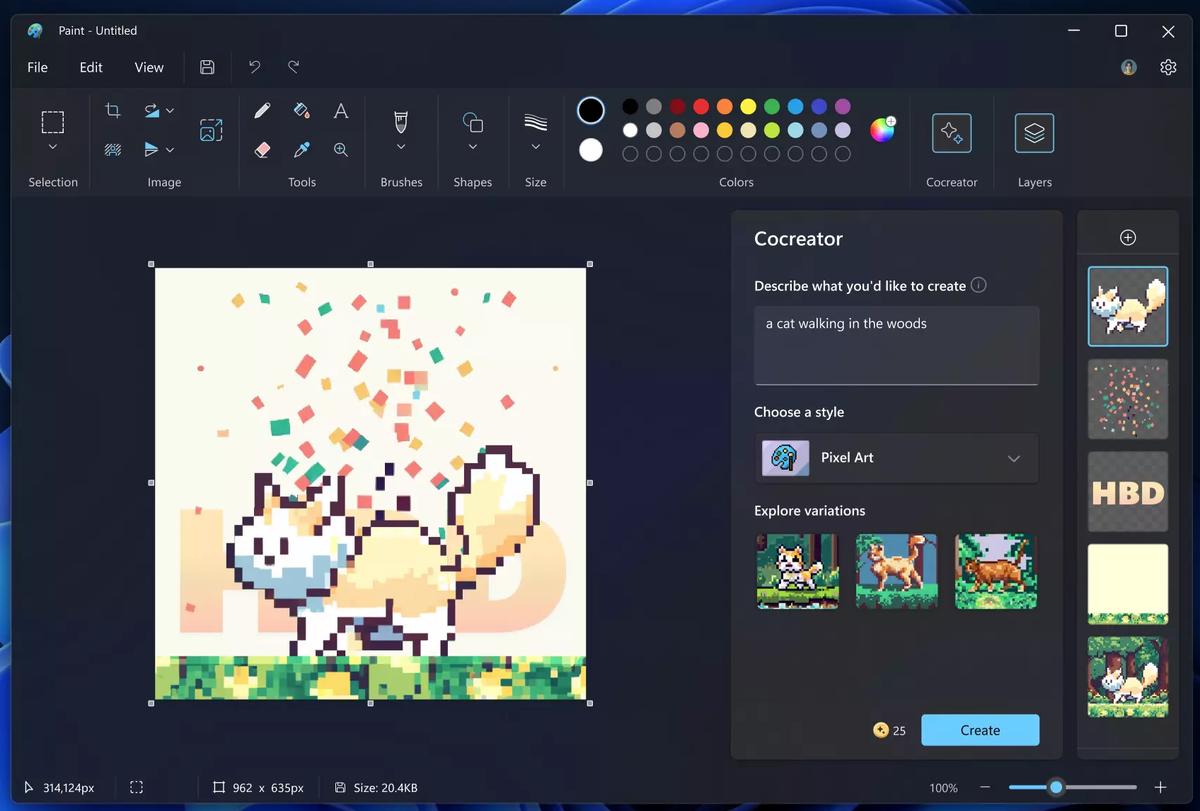Pick the red palette color
This screenshot has height=811, width=1200.
point(701,106)
